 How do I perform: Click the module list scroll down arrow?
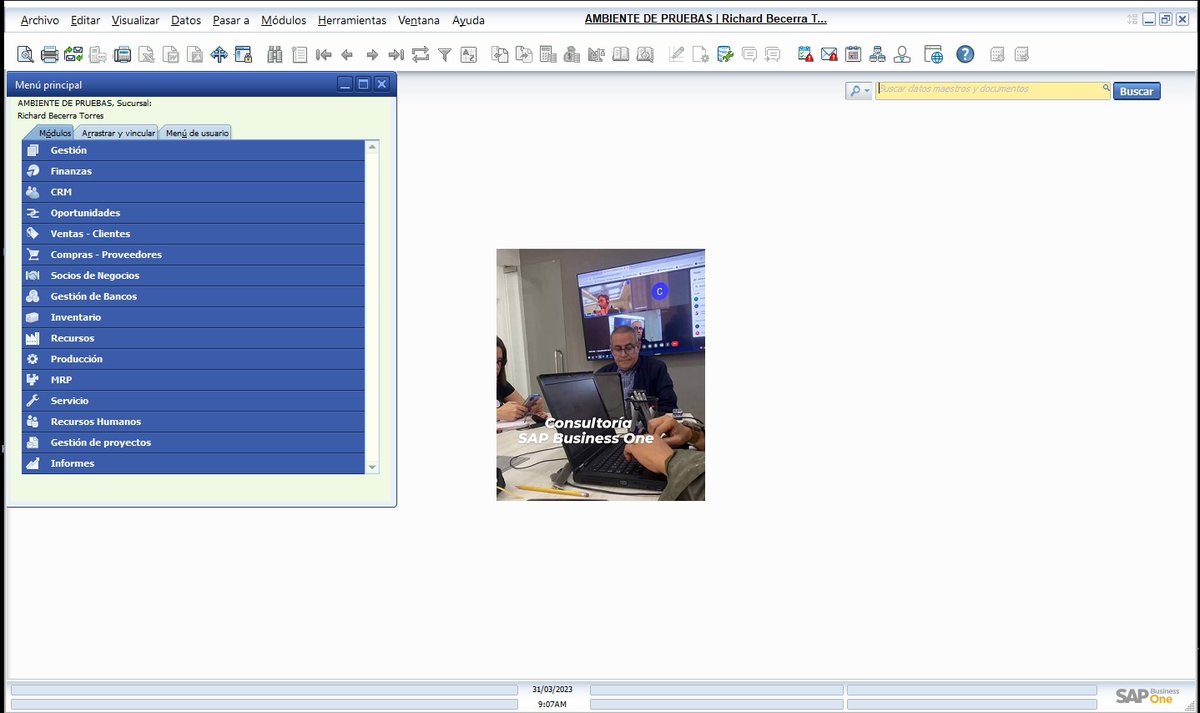coord(372,467)
